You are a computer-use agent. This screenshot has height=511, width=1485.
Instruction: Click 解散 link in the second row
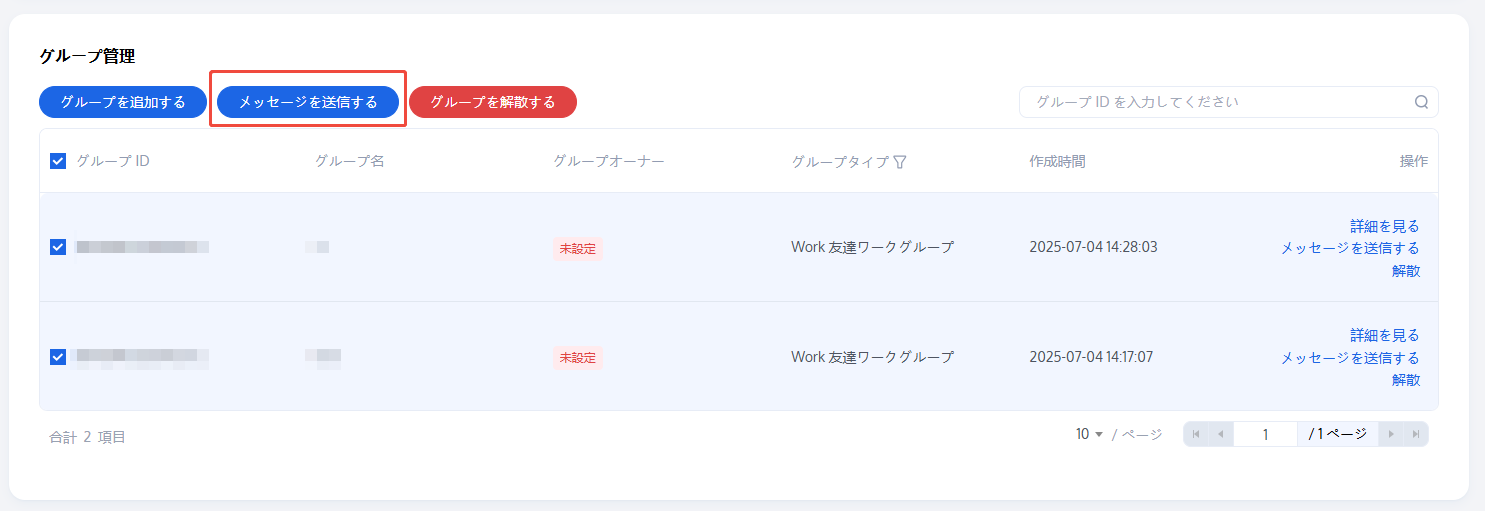1405,380
